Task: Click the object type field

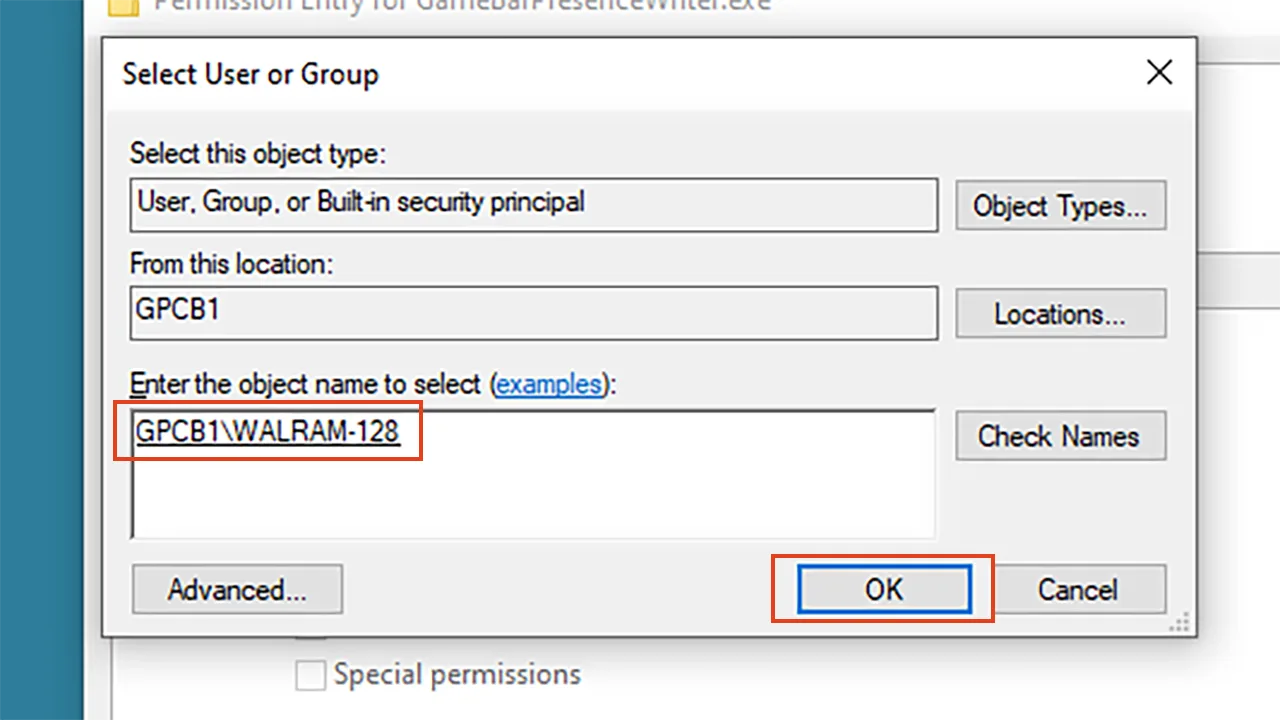Action: click(x=534, y=205)
